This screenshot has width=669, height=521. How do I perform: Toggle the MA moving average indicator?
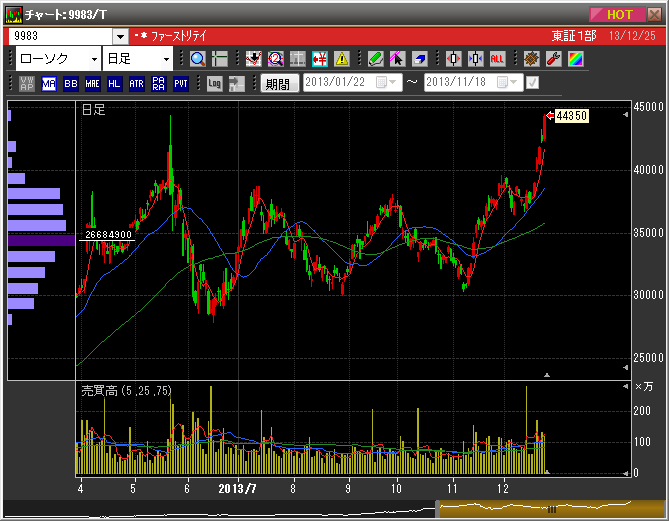coord(49,84)
